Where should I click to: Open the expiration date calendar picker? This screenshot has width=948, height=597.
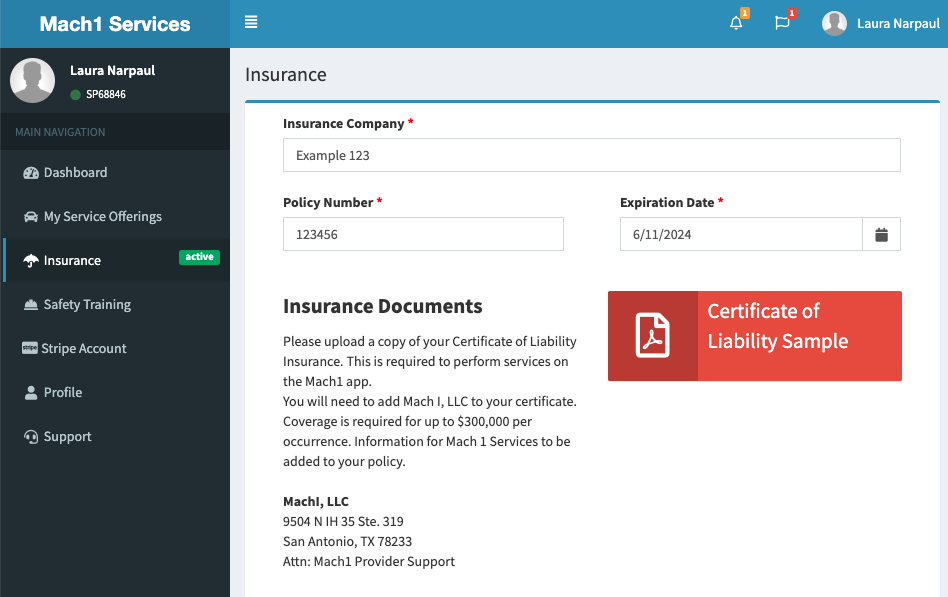(881, 234)
